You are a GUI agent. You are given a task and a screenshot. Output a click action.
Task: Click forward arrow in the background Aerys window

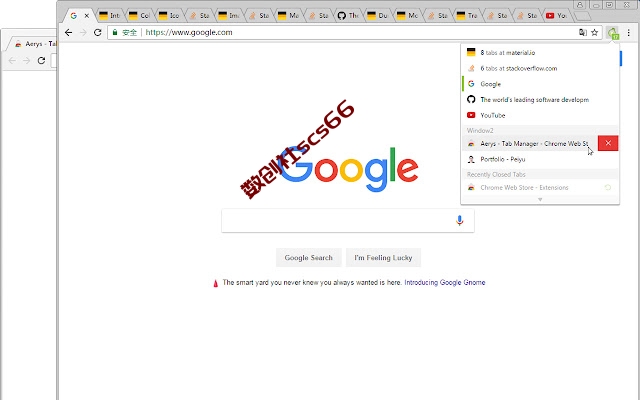coord(27,60)
